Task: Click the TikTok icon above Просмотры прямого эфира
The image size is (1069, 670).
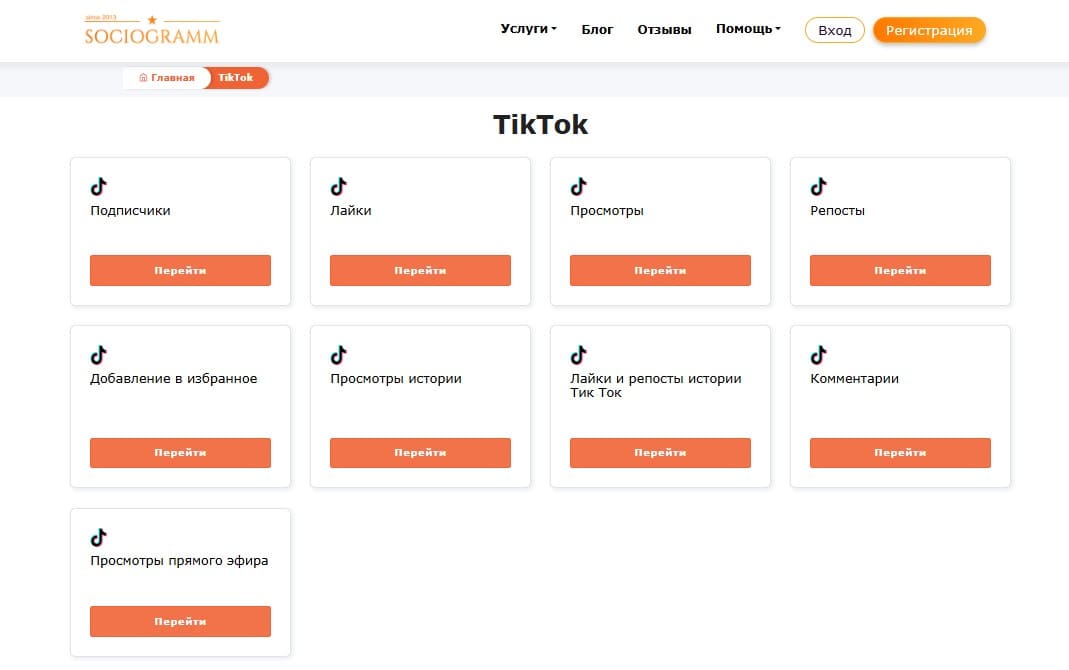Action: point(99,537)
